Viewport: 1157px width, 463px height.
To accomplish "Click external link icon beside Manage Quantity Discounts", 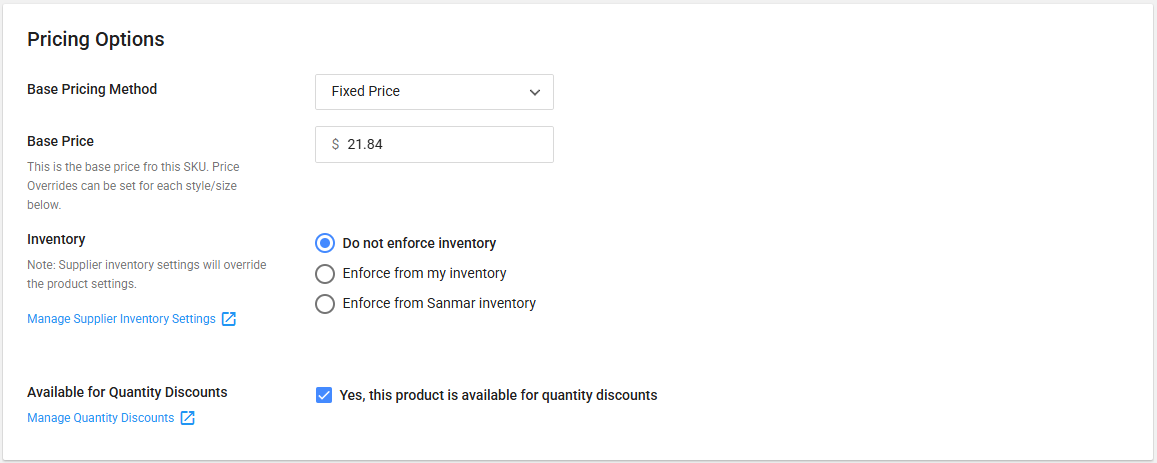I will pos(187,418).
